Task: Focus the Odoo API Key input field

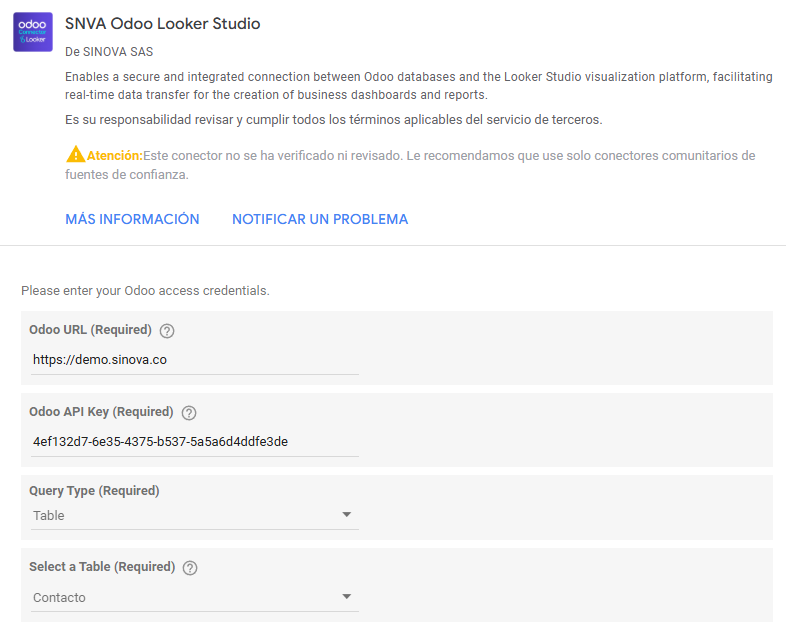Action: coord(195,442)
